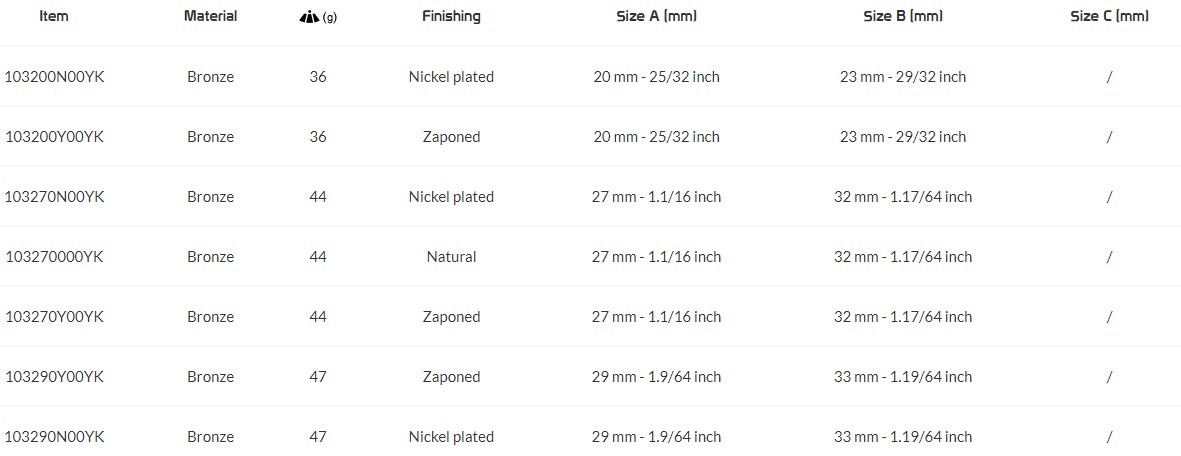Click the Material column header
The height and width of the screenshot is (456, 1181).
point(211,16)
